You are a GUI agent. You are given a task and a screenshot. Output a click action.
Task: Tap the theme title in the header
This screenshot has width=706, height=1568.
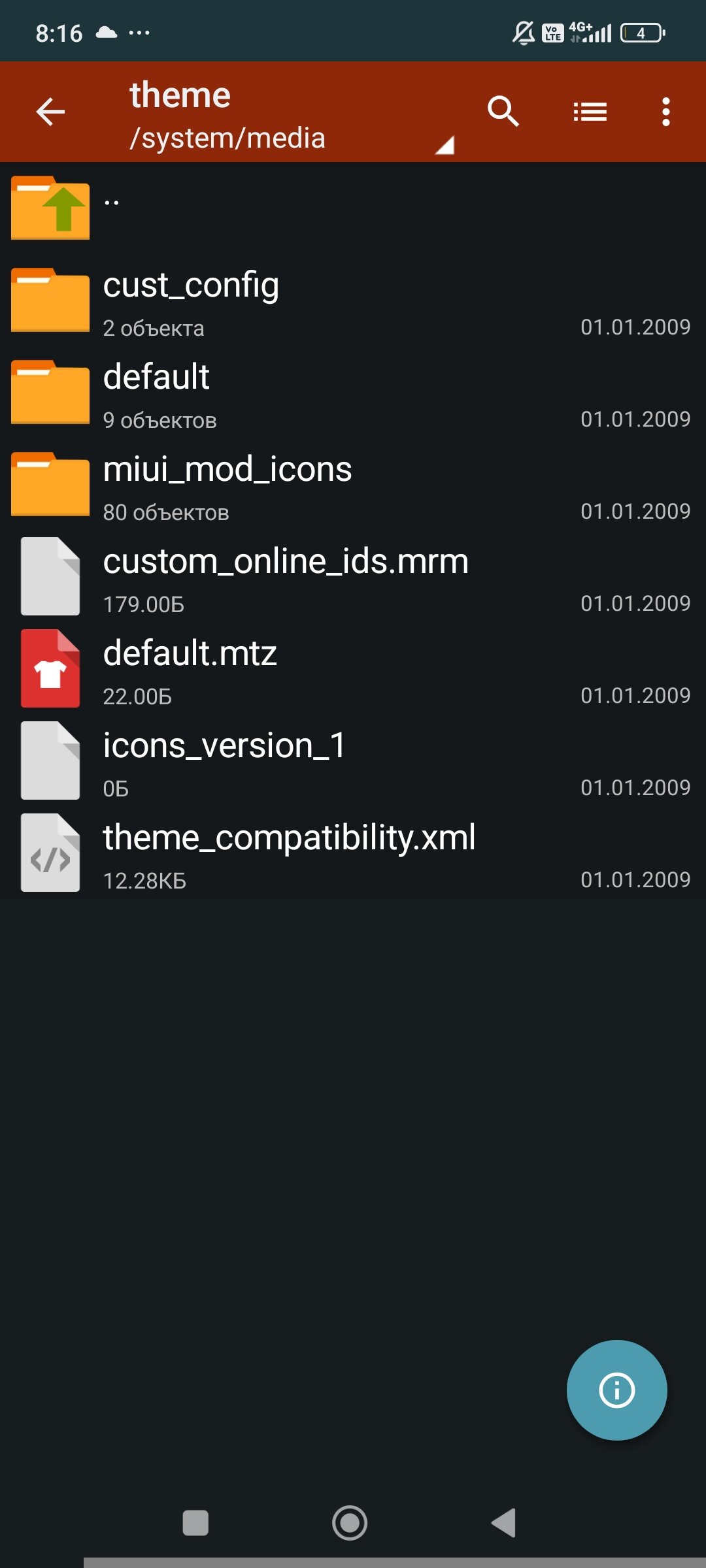tap(180, 95)
